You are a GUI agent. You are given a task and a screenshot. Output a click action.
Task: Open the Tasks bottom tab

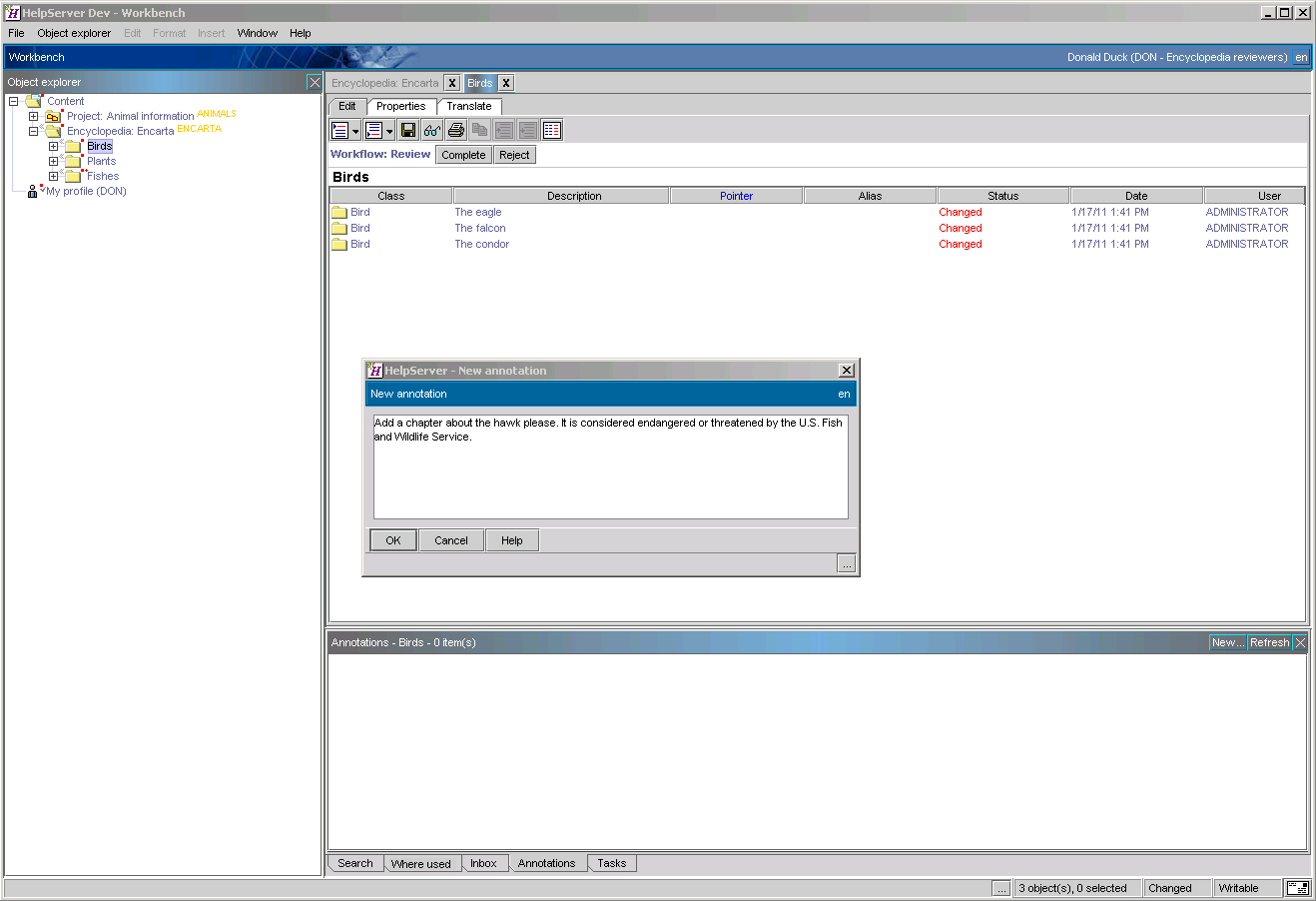[x=612, y=863]
